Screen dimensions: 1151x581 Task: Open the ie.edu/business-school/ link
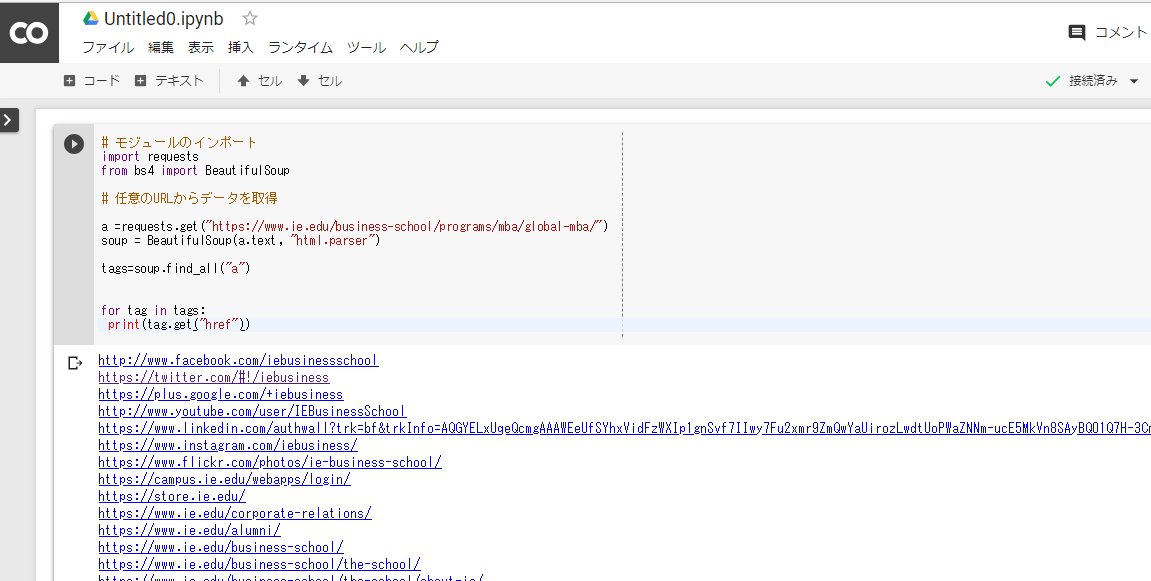pyautogui.click(x=220, y=546)
